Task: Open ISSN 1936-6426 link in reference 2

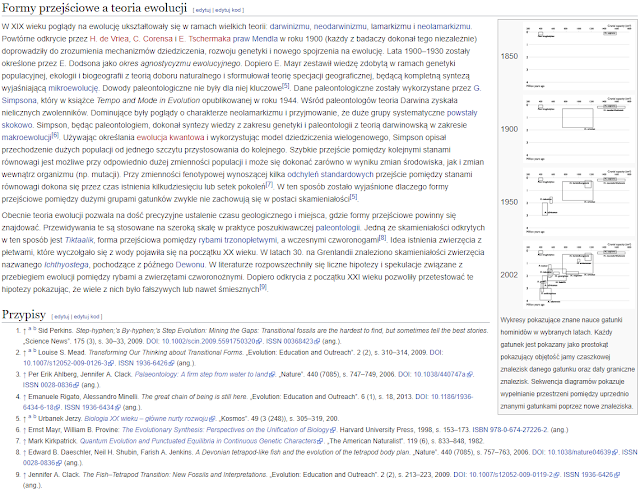Action: coord(146,363)
